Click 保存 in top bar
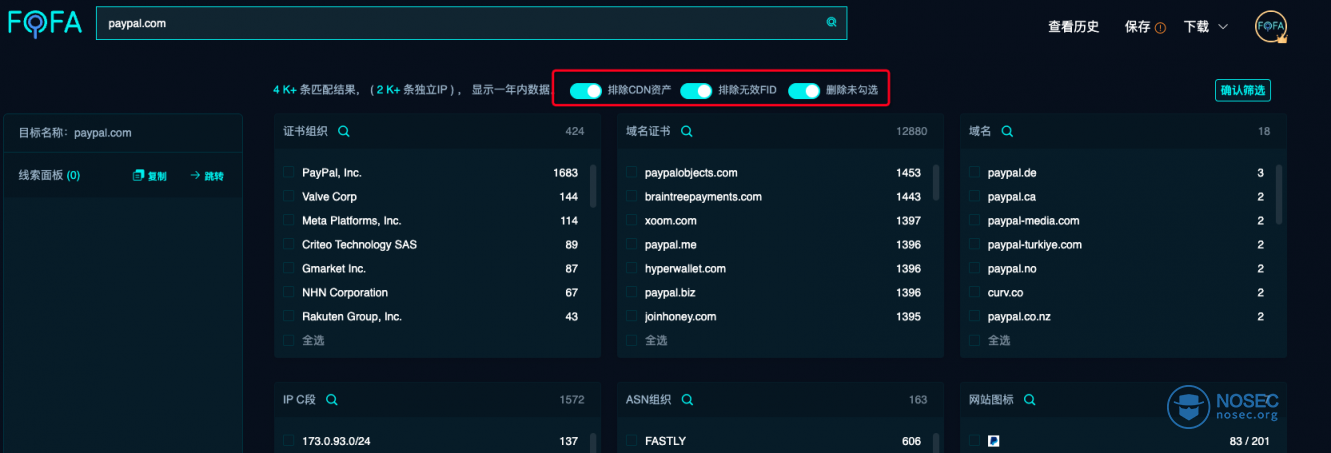Screen dimensions: 1331x453 [1138, 27]
